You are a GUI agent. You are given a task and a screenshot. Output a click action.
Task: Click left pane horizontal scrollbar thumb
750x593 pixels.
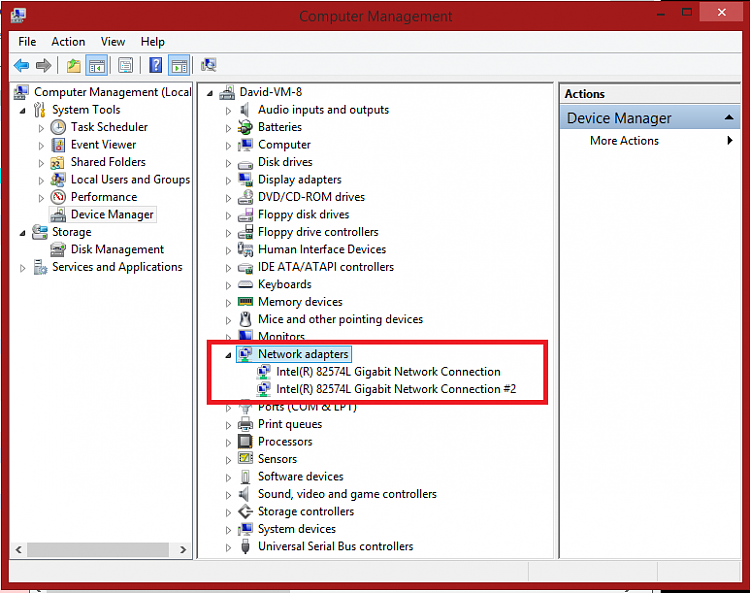click(98, 549)
